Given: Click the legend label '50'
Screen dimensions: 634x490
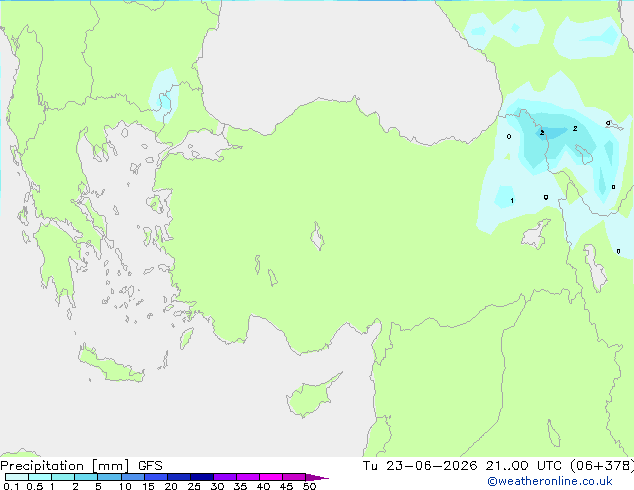Looking at the screenshot, I should click(x=309, y=486).
